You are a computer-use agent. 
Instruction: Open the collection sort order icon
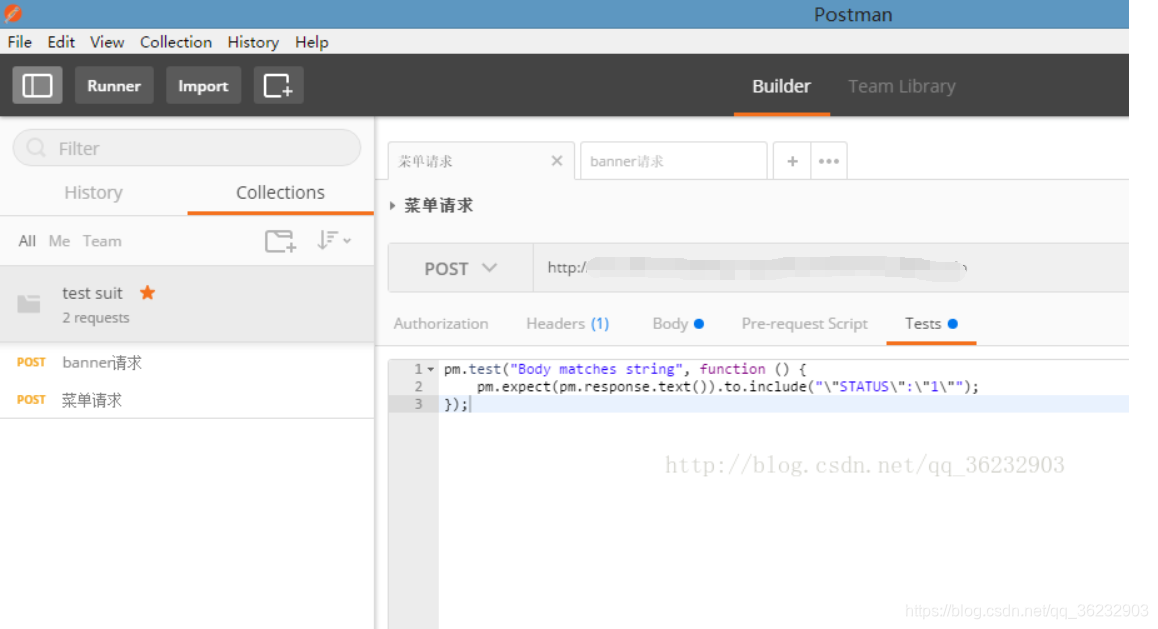(x=334, y=240)
